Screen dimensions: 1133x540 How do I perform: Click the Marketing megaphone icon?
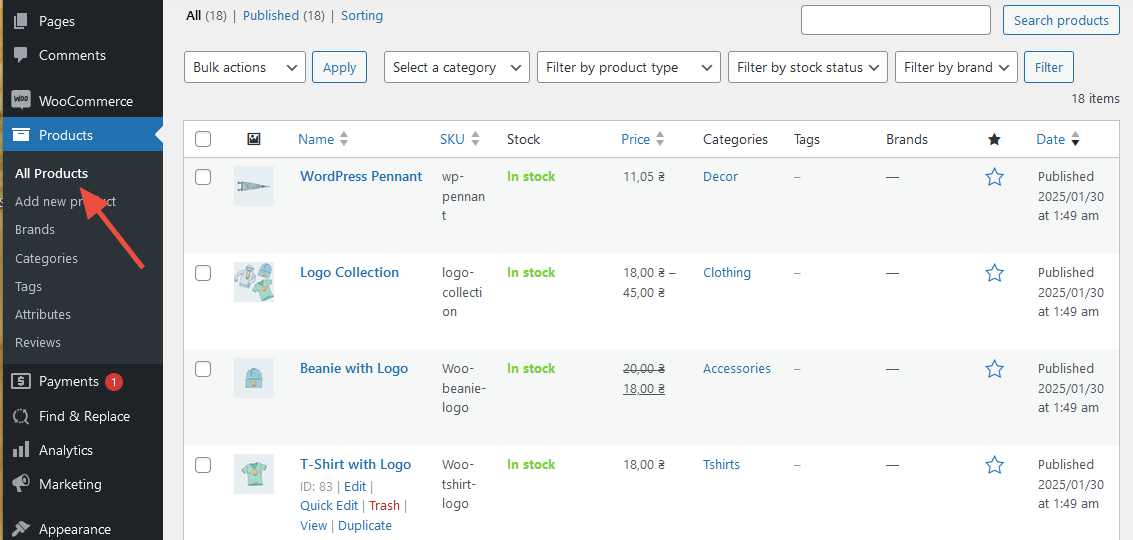pyautogui.click(x=21, y=484)
